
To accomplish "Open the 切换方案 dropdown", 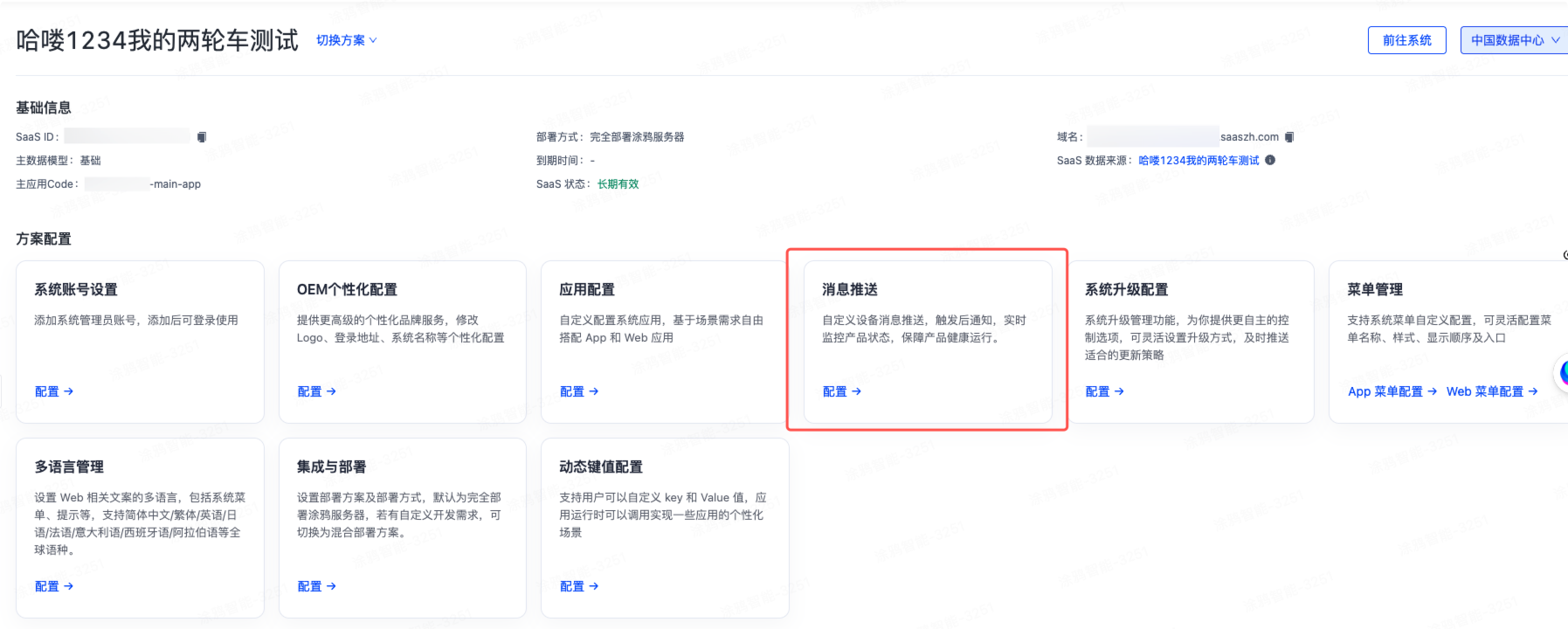I will click(x=346, y=40).
